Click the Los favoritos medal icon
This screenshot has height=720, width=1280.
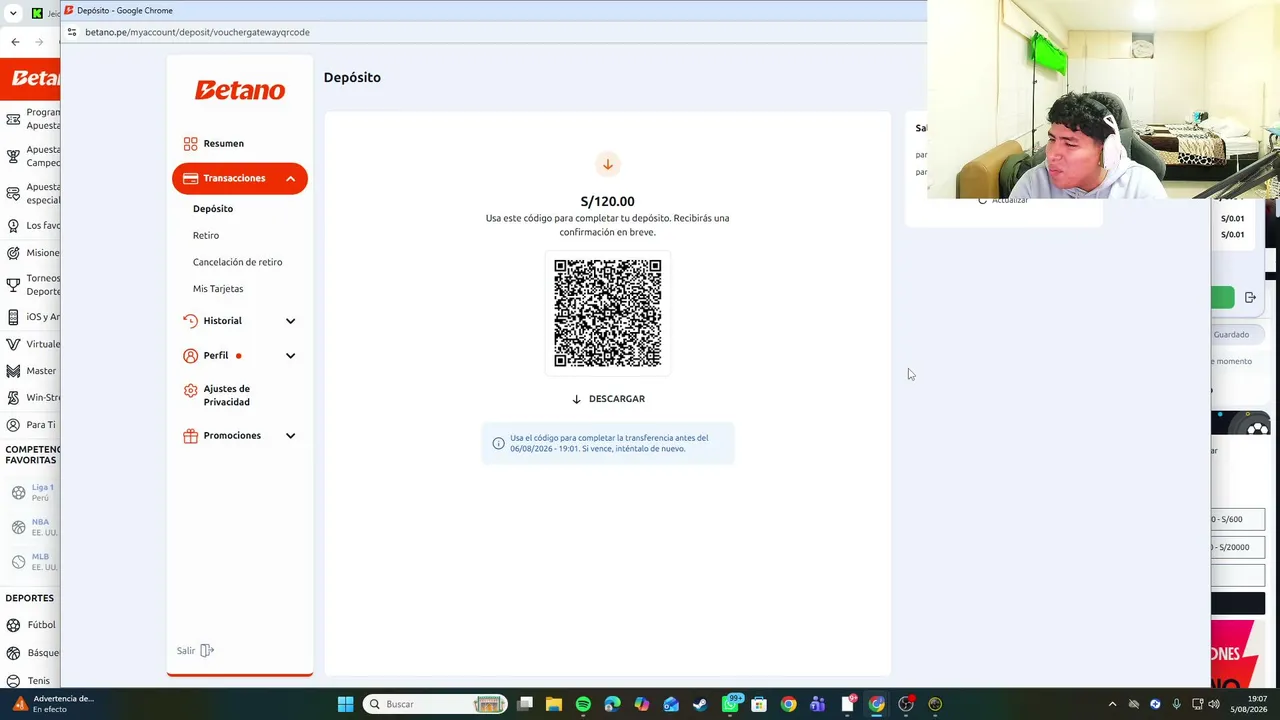13,226
